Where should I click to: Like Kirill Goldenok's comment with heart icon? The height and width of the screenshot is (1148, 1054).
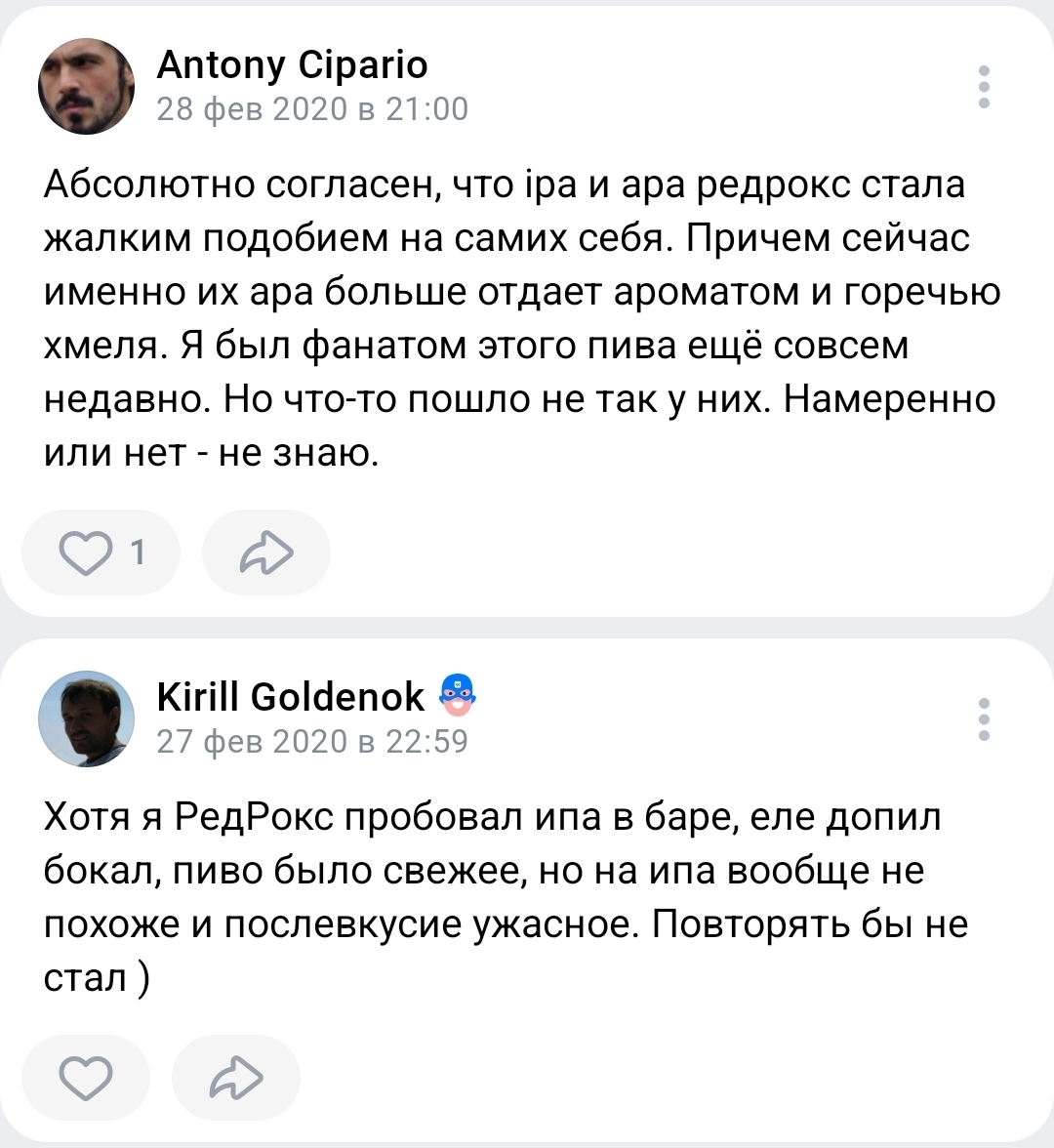[86, 1079]
